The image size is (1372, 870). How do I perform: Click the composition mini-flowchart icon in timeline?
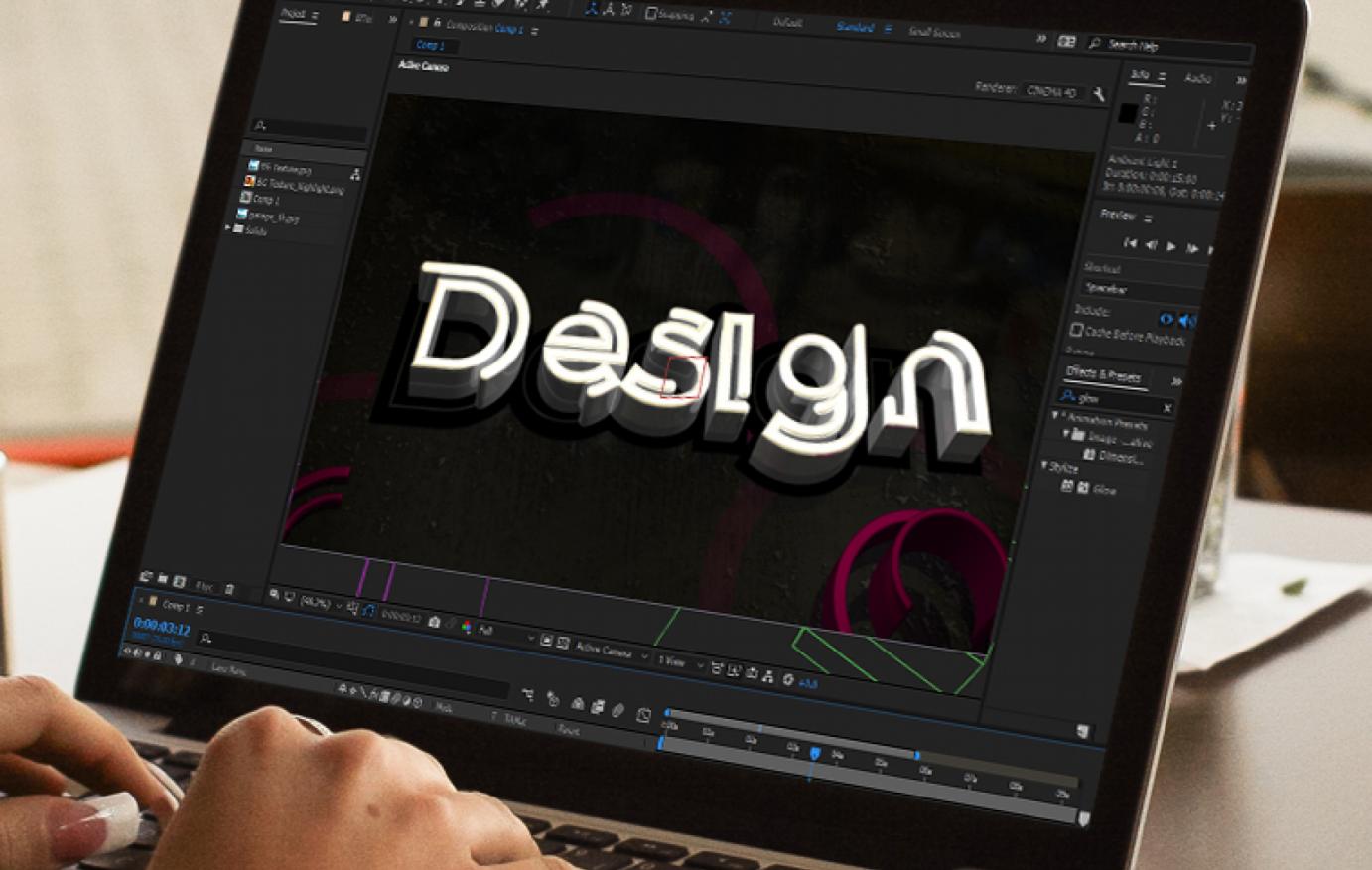coord(528,694)
